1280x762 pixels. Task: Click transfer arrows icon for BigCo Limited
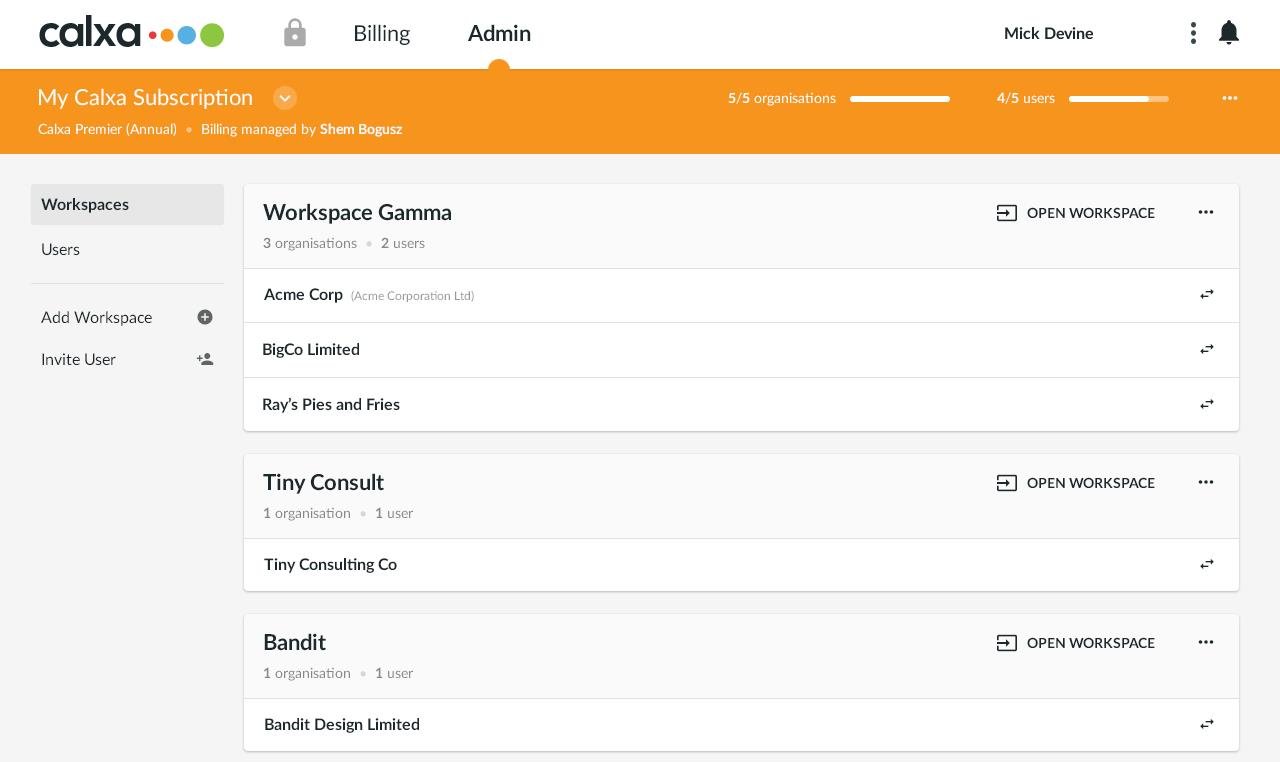click(1207, 350)
